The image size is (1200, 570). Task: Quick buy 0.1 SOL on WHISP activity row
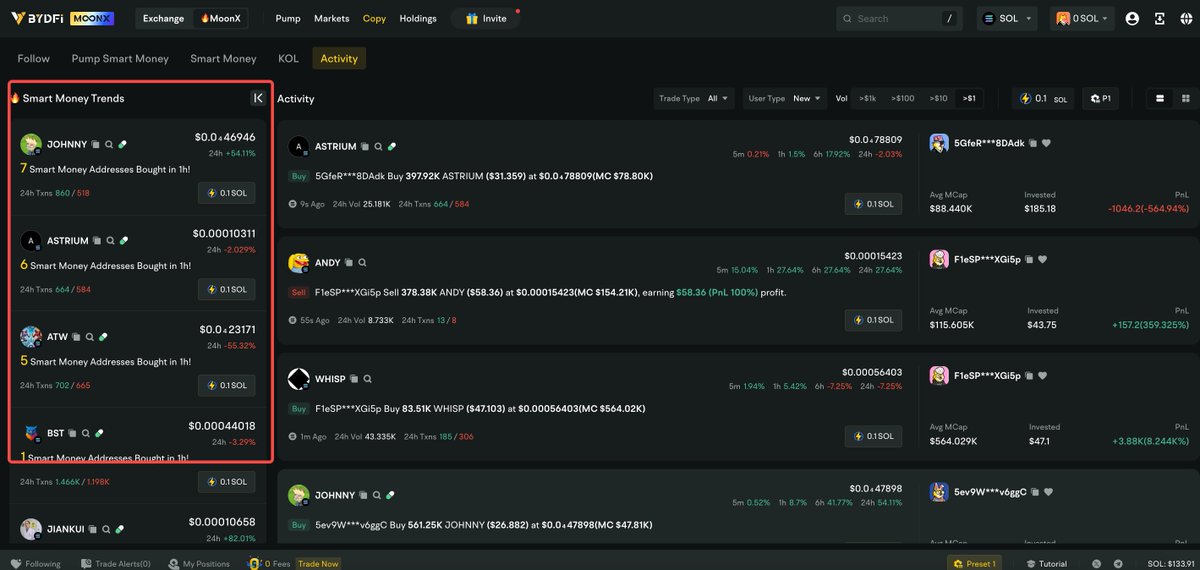point(873,436)
